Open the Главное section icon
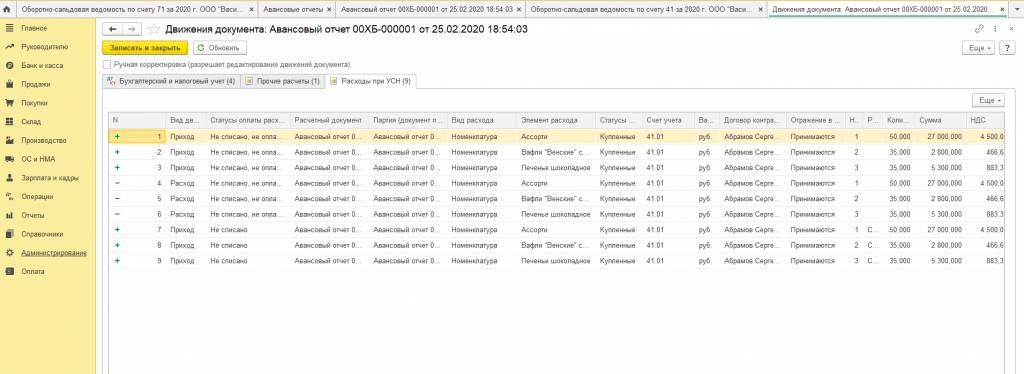 pyautogui.click(x=9, y=28)
